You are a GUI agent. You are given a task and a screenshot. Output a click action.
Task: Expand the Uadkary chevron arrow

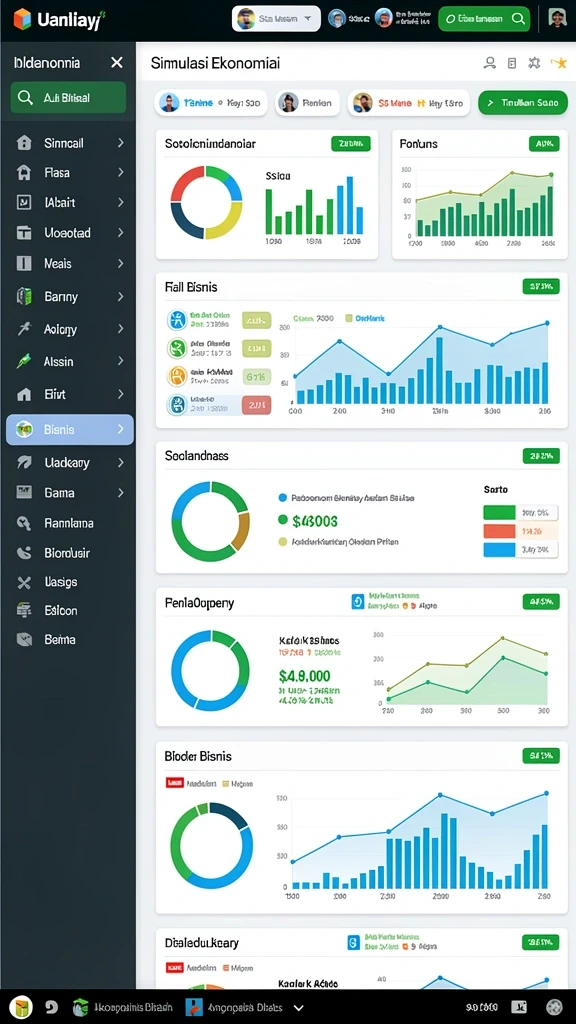pyautogui.click(x=120, y=462)
